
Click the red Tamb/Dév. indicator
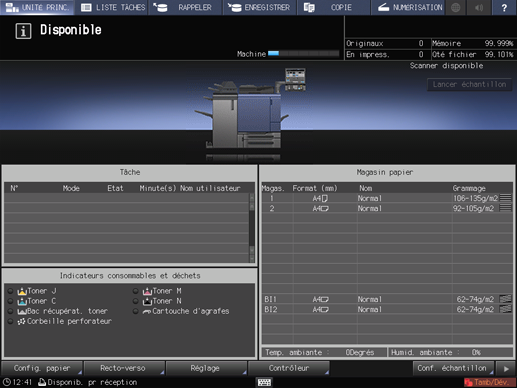pos(489,382)
